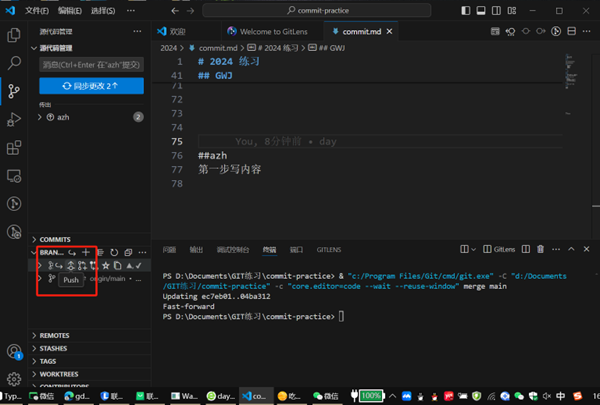Switch to the GITLENS panel tab
Screen dimensions: 600x405
pyautogui.click(x=329, y=250)
